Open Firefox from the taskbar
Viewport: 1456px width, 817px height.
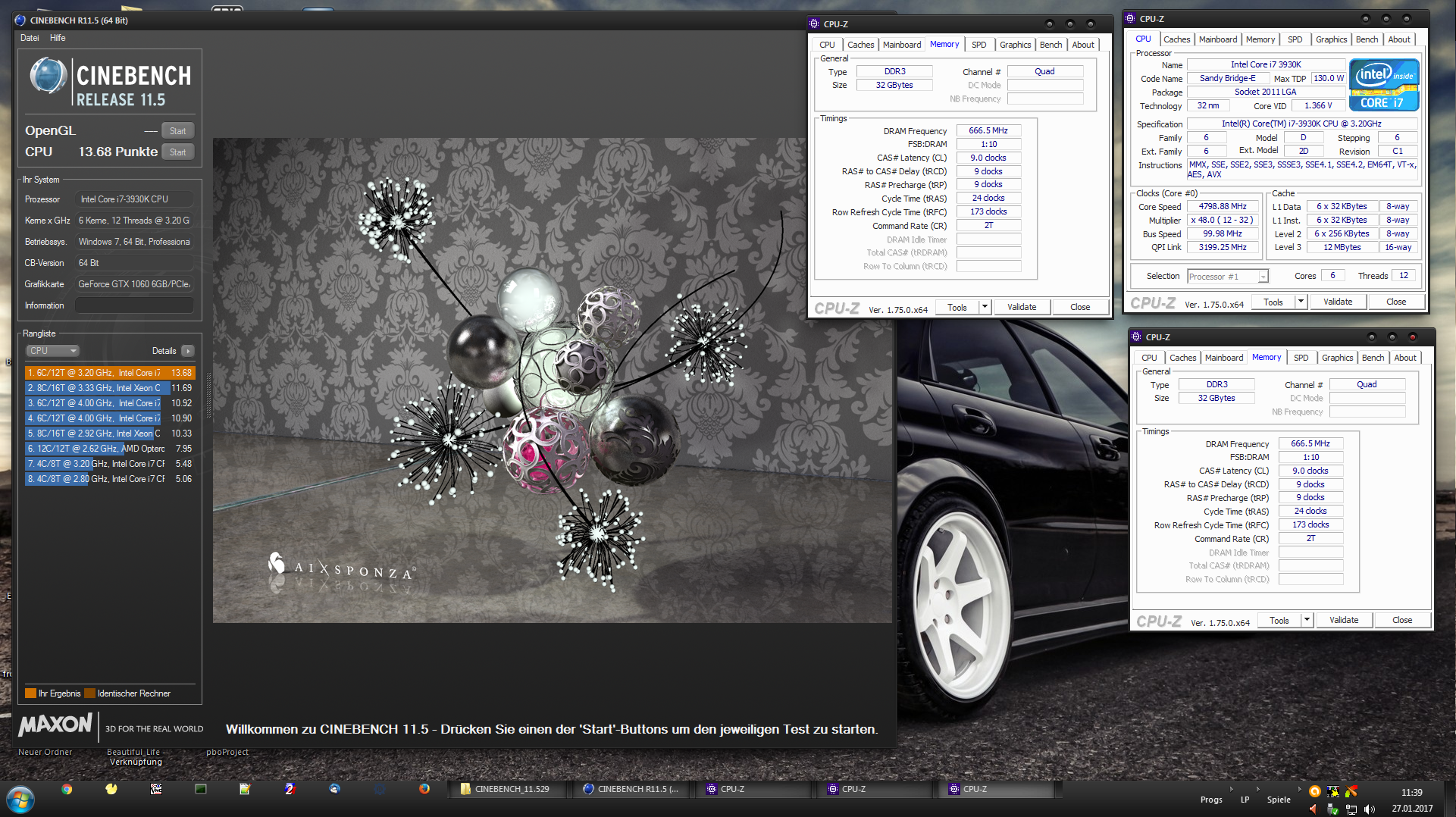coord(424,789)
